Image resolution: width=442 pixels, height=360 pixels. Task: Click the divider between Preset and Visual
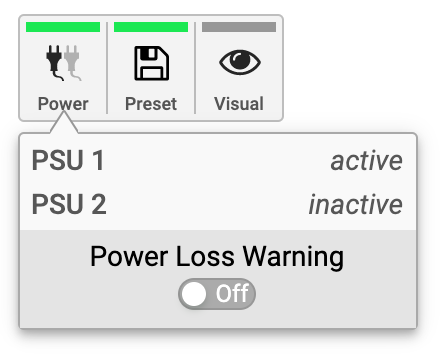pos(195,68)
